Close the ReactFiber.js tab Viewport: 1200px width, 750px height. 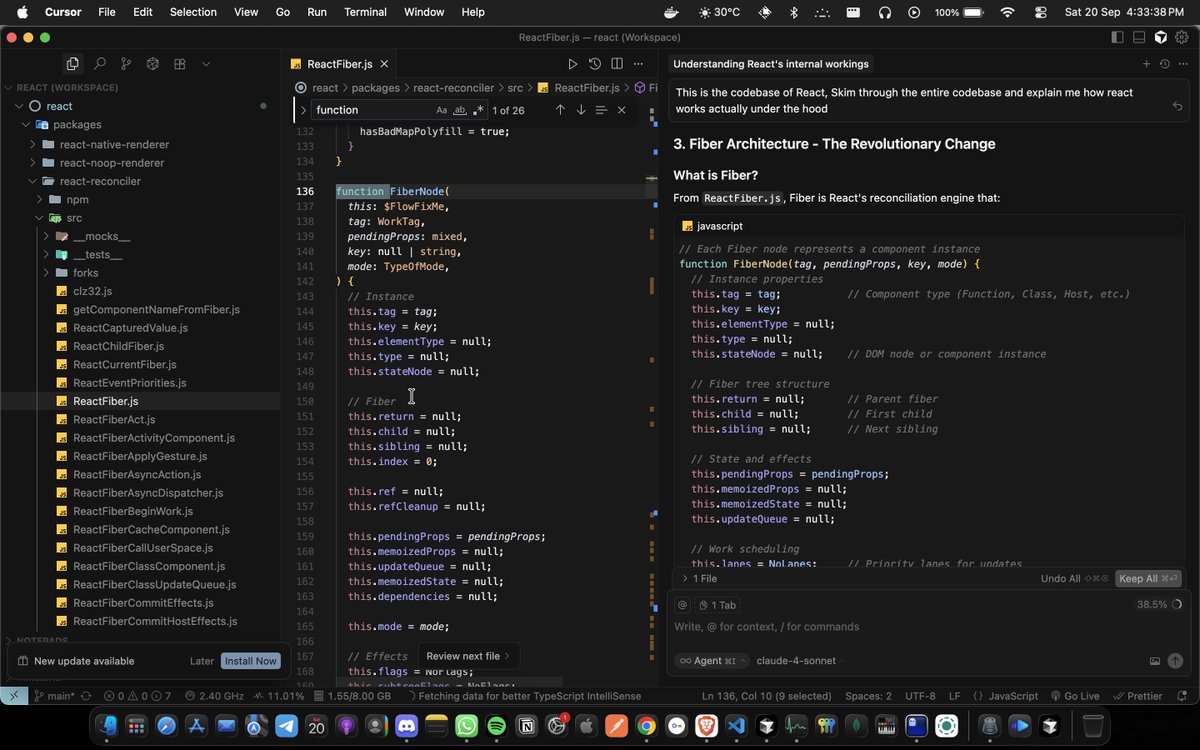coord(384,63)
